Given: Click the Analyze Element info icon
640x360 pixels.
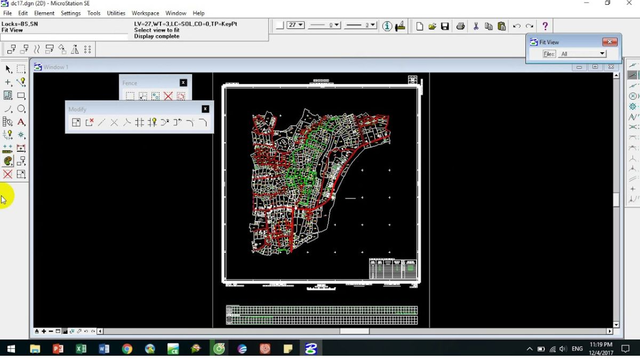Looking at the screenshot, I should pyautogui.click(x=387, y=27).
